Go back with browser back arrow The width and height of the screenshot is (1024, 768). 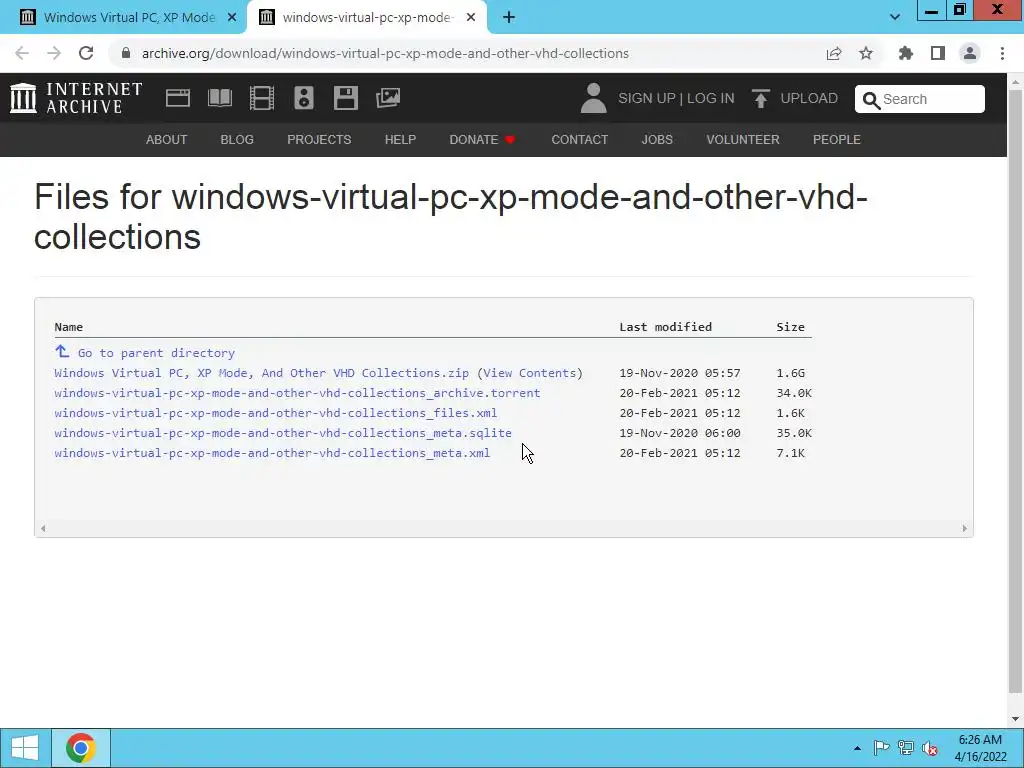tap(22, 54)
